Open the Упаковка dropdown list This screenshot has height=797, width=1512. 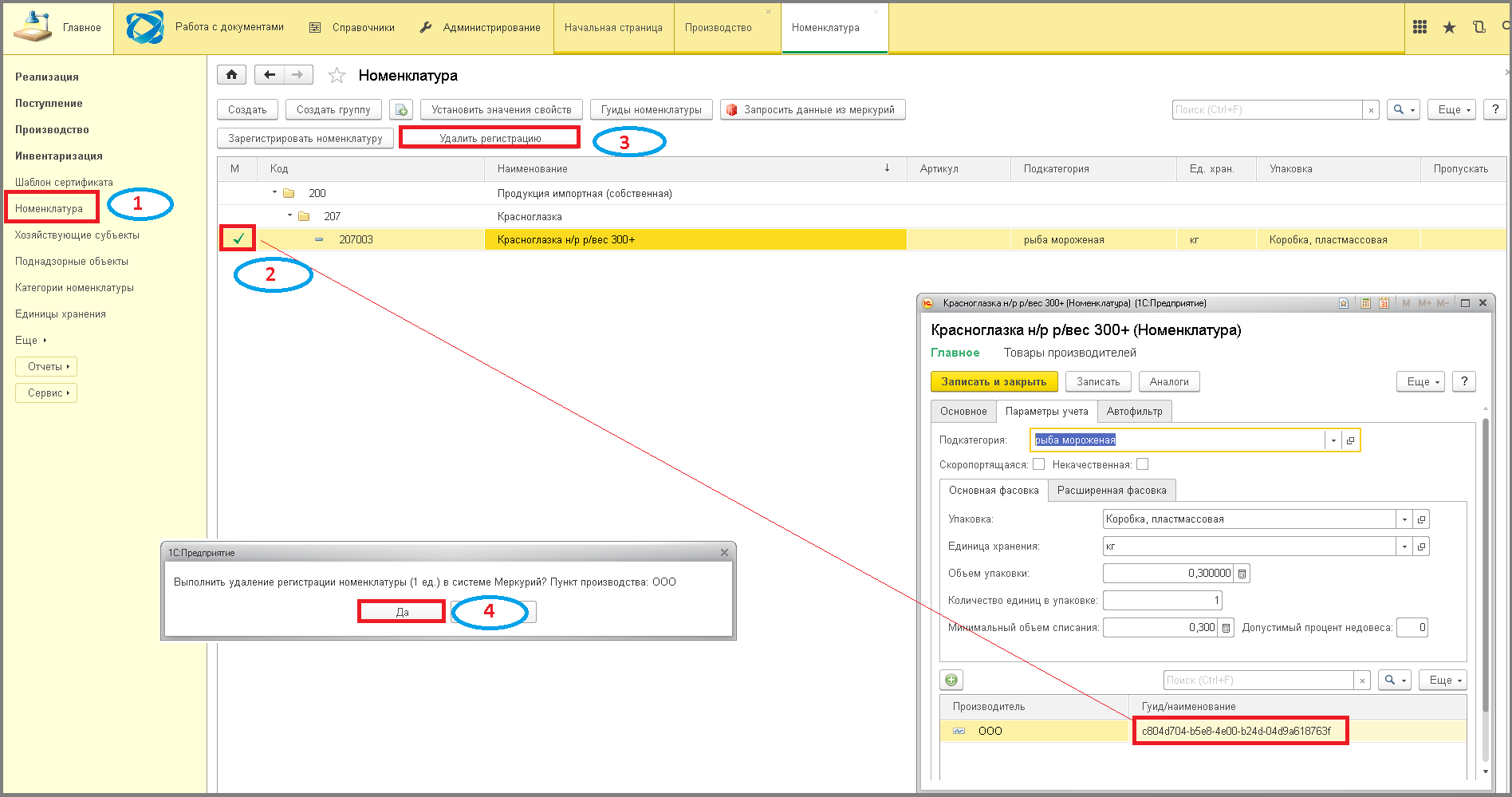coord(1404,519)
